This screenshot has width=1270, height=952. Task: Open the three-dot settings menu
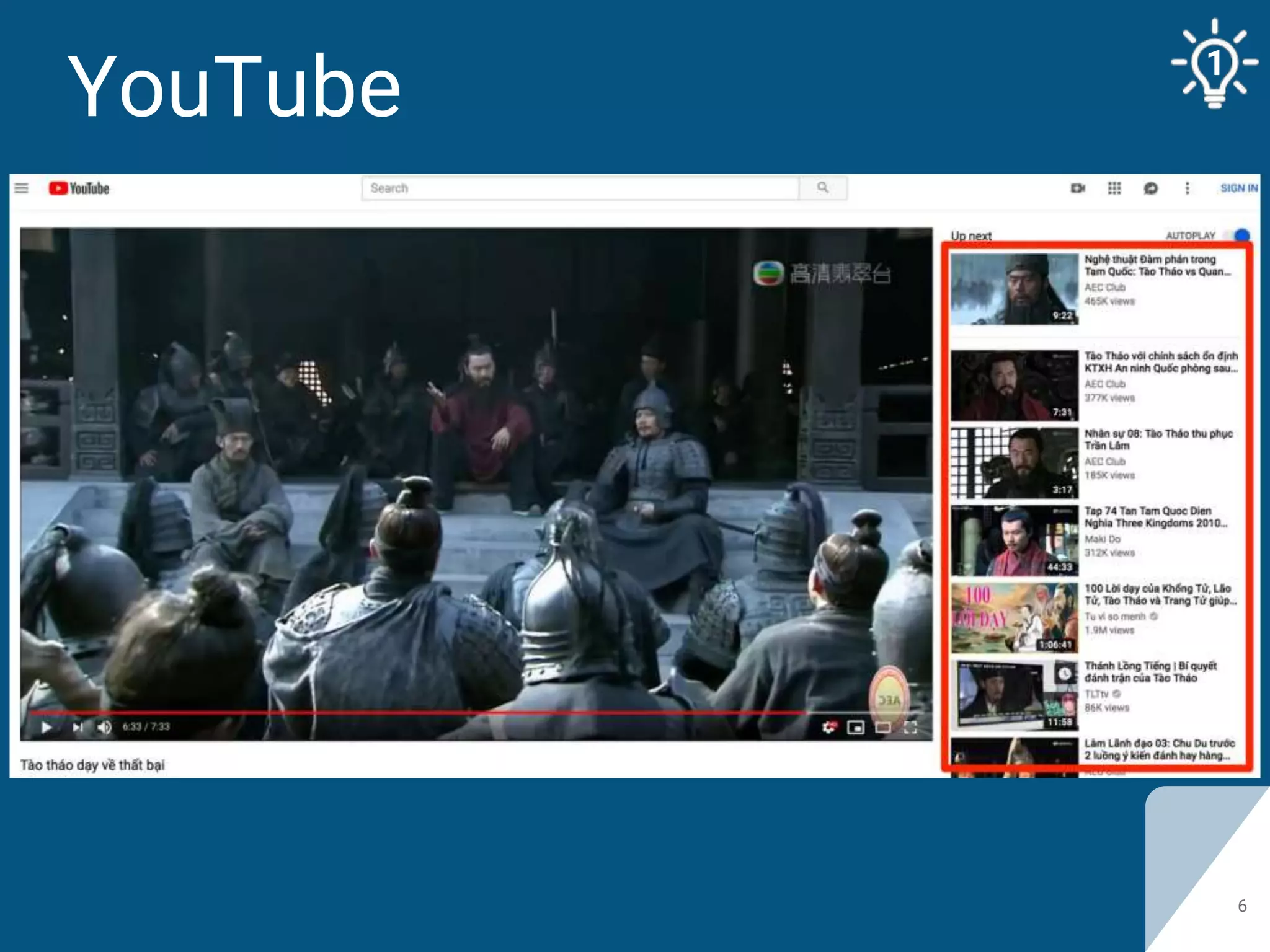pyautogui.click(x=1188, y=188)
